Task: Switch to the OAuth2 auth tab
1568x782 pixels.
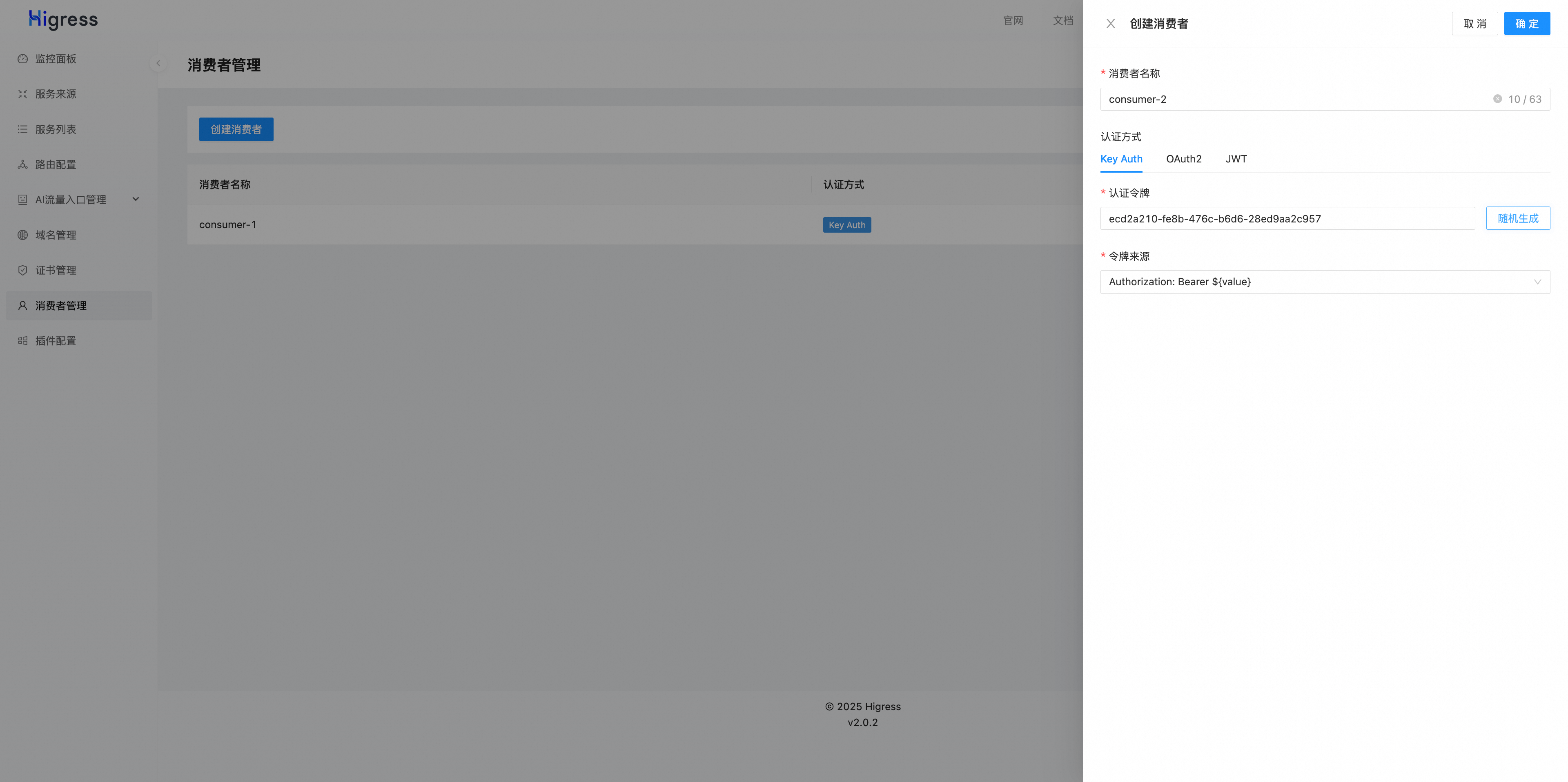Action: coord(1183,159)
